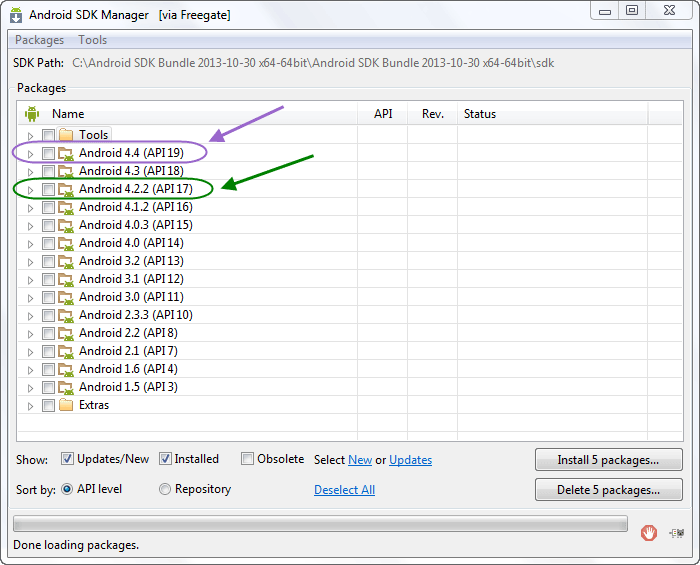Select the Android 1.6 (API 4) row text

(x=128, y=369)
